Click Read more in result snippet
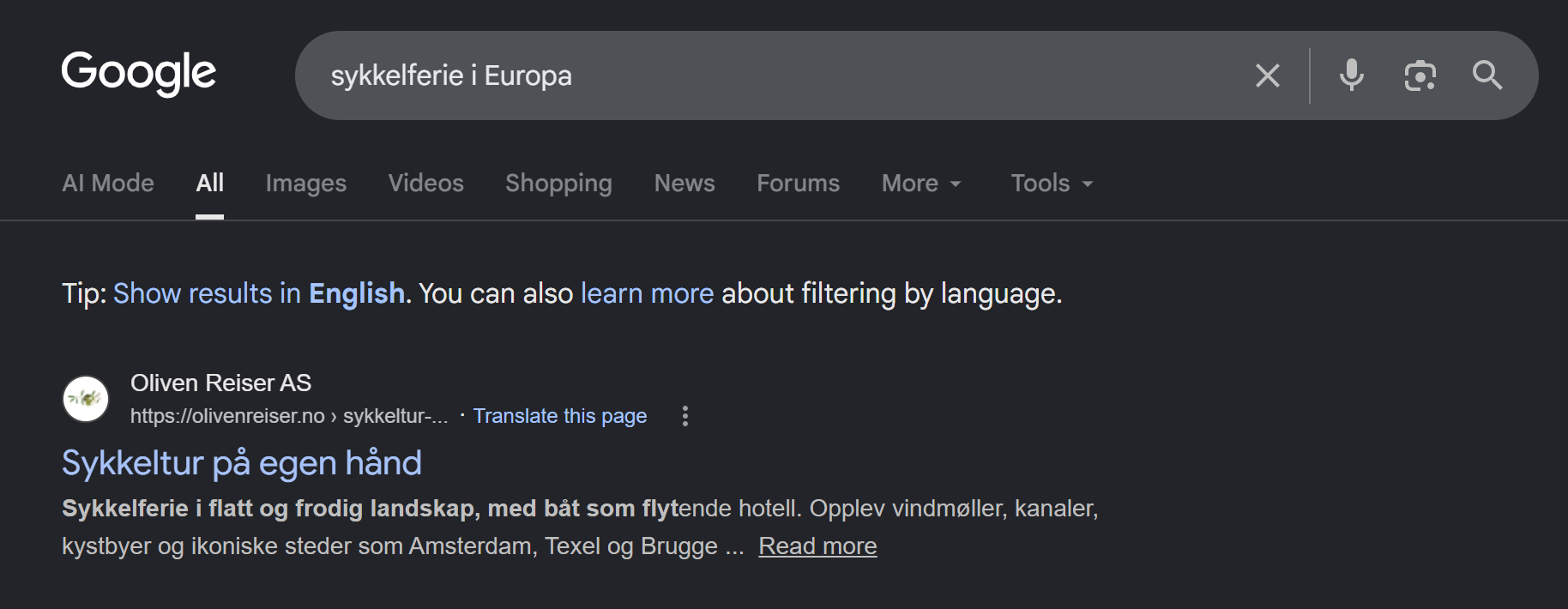 [817, 546]
